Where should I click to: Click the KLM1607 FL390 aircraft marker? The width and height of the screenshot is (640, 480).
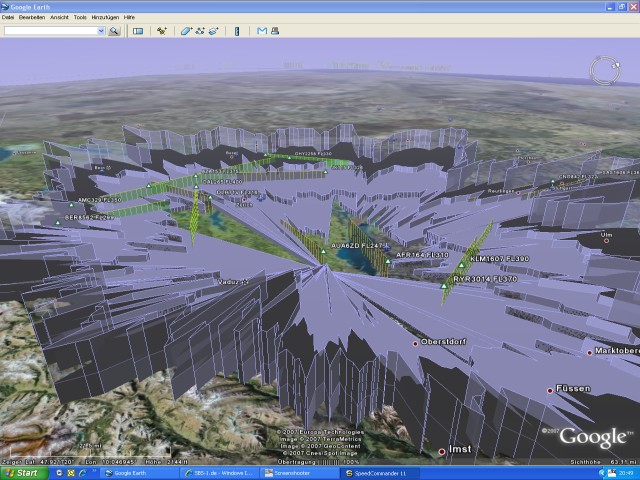(x=462, y=265)
